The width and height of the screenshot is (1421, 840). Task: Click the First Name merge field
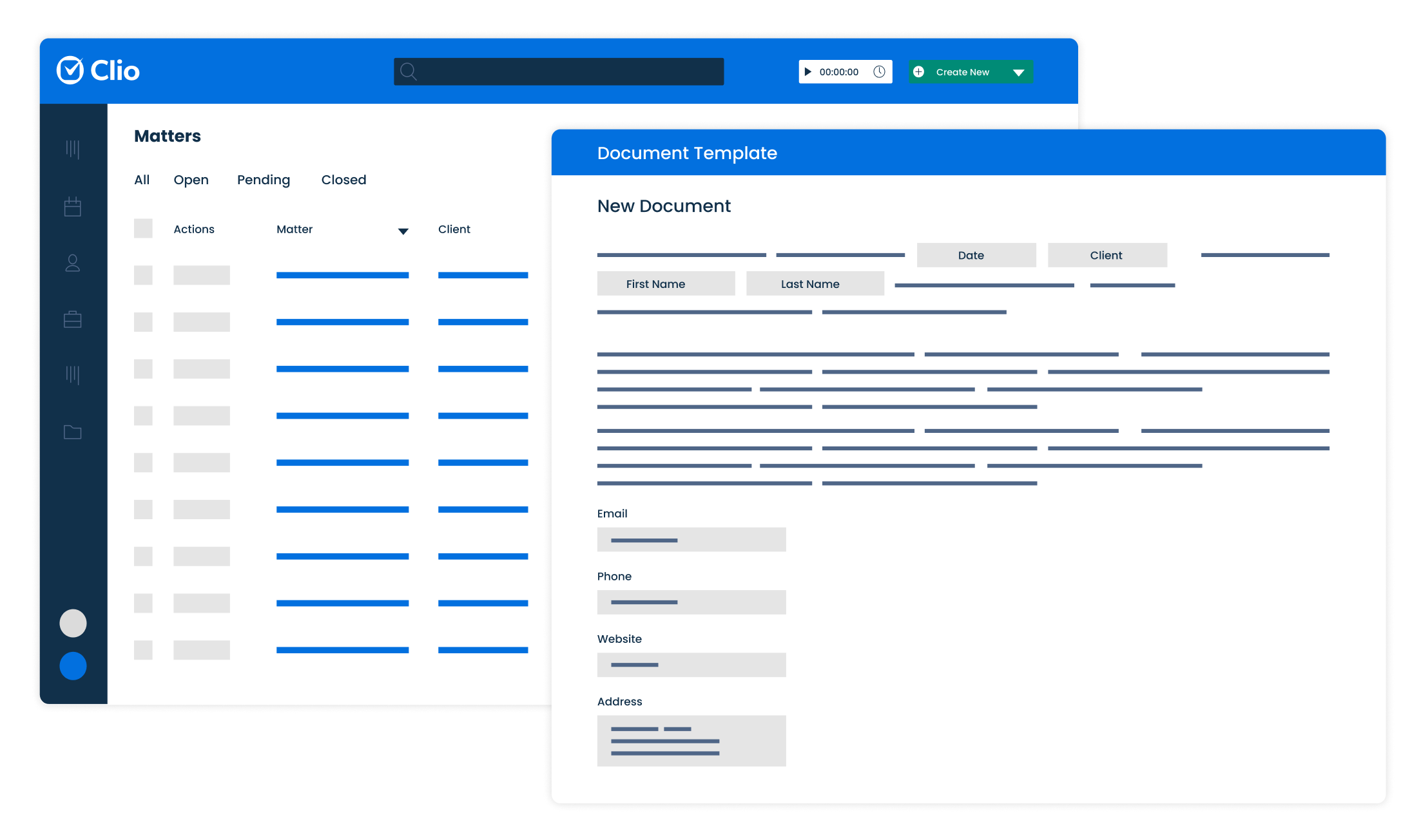[666, 283]
